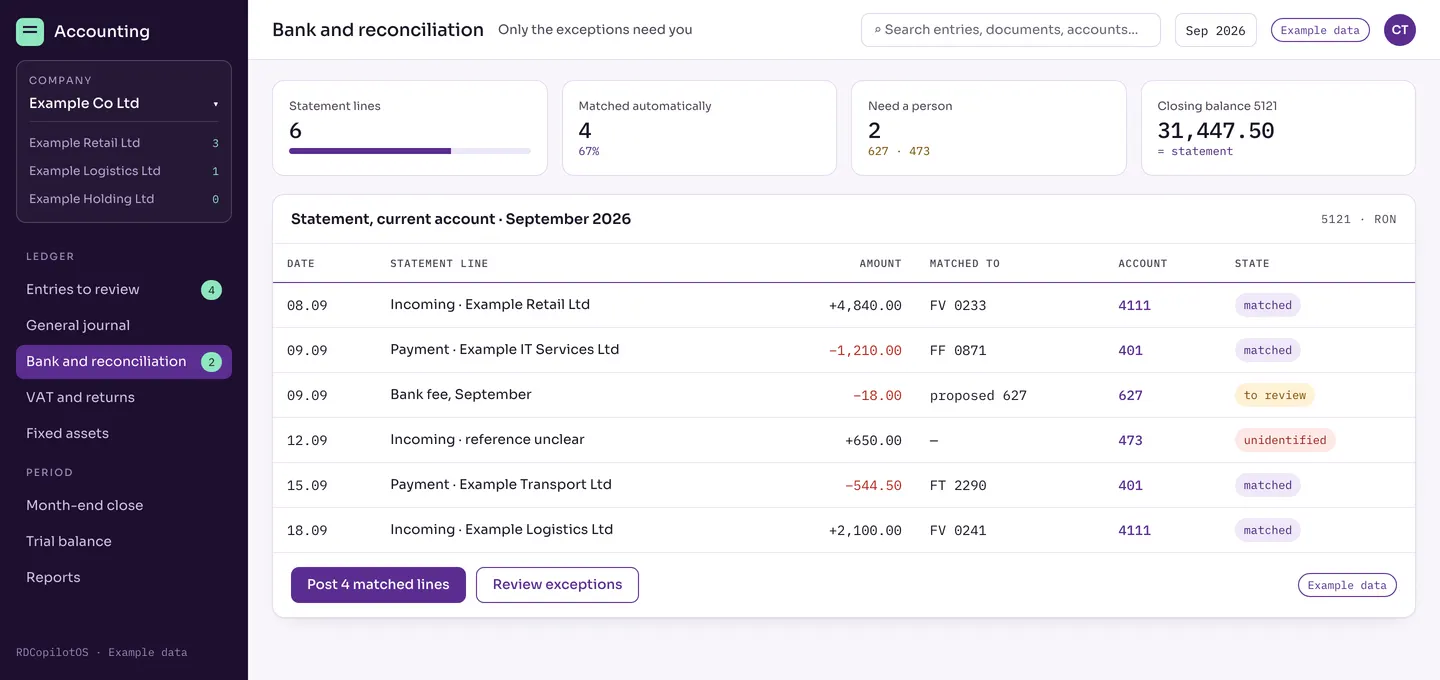Click date cell 18.09
The height and width of the screenshot is (680, 1440).
pos(307,530)
